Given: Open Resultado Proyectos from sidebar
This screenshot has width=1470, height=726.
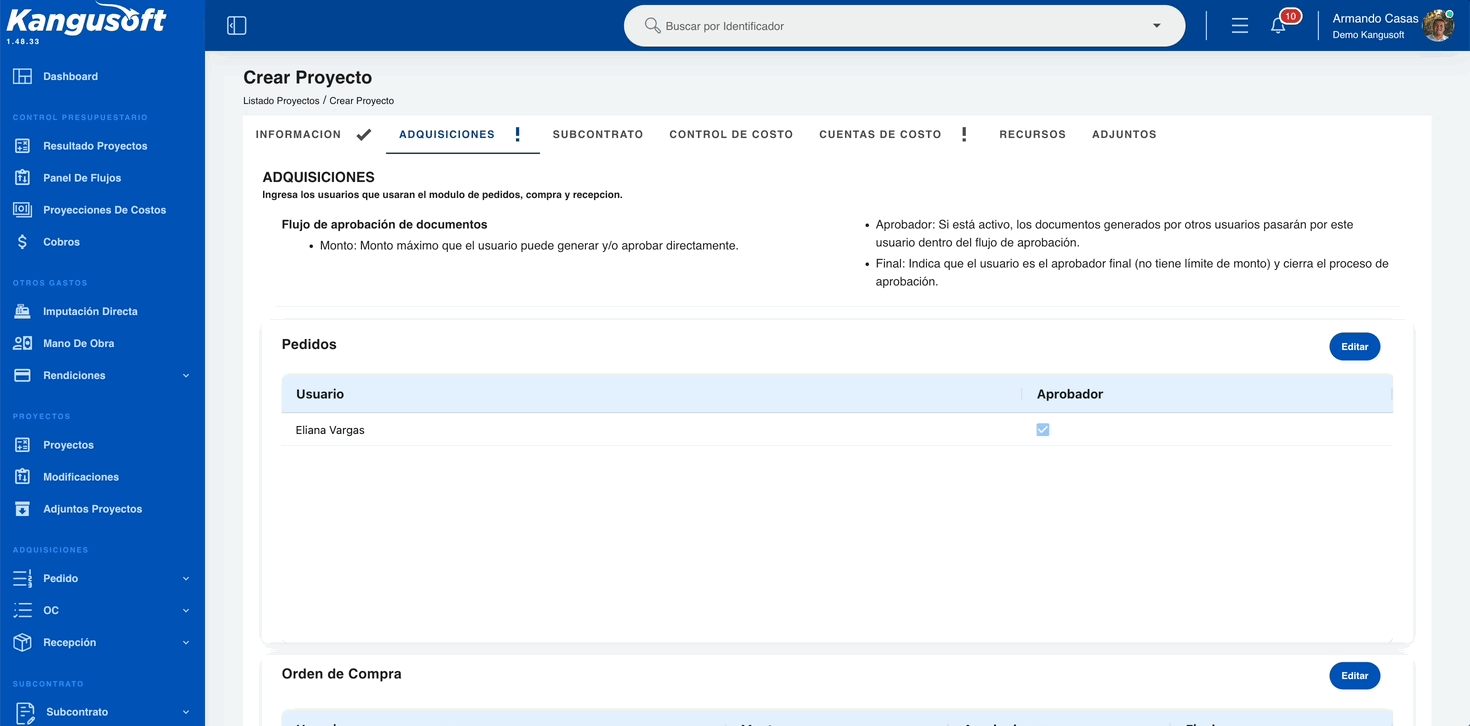Looking at the screenshot, I should tap(95, 146).
